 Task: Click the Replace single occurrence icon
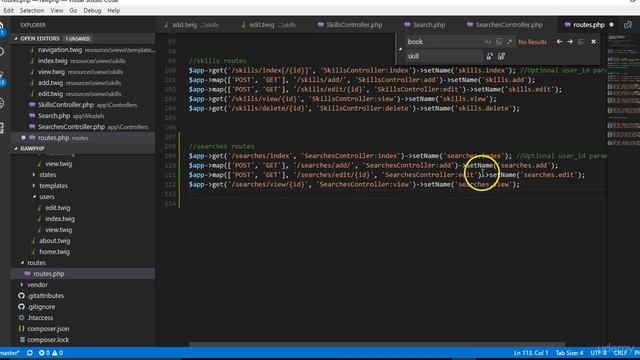tap(489, 56)
